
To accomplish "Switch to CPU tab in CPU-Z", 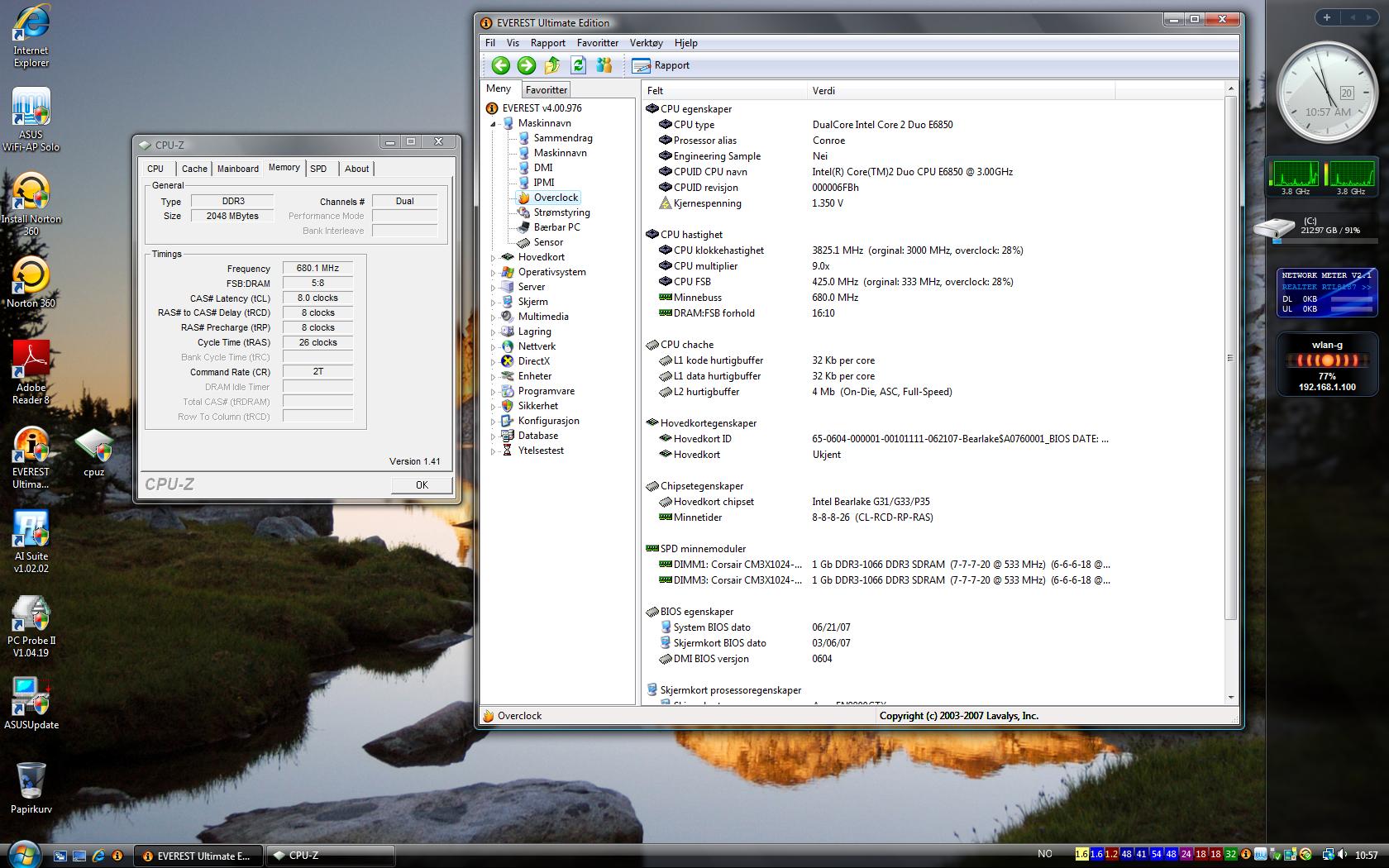I will [155, 169].
